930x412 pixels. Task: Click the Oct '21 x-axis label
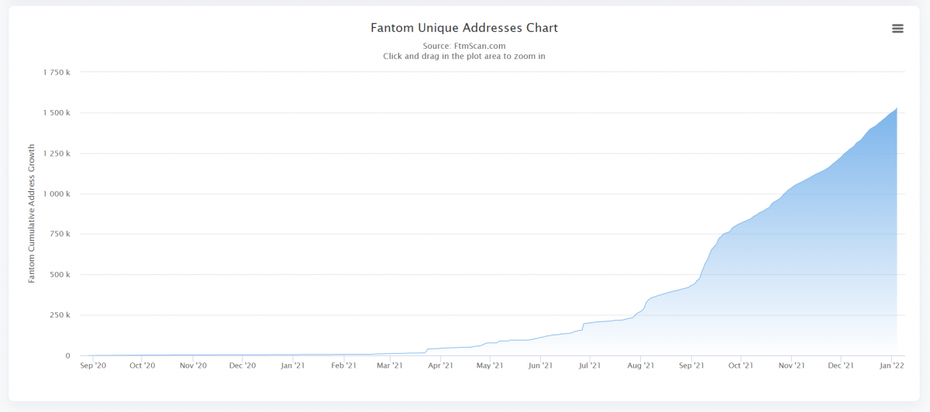click(740, 366)
